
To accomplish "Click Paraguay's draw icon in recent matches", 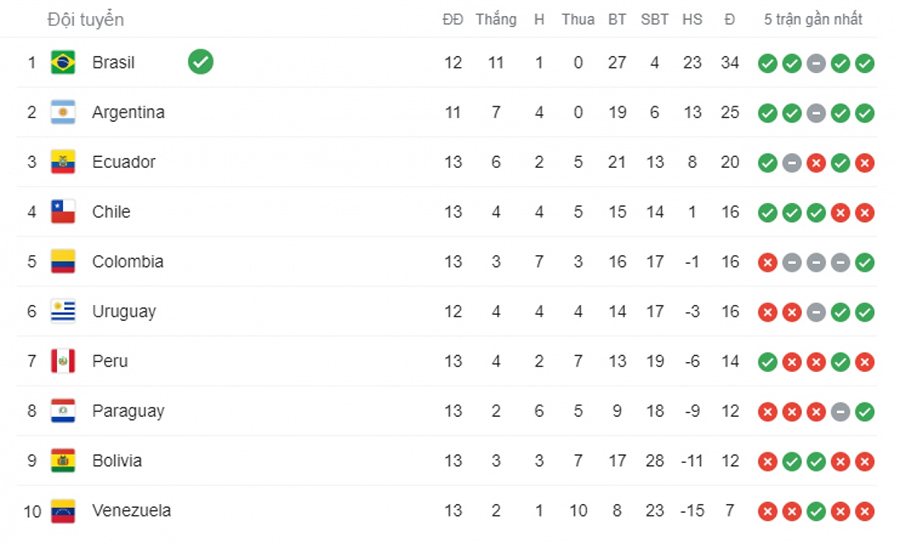I will pyautogui.click(x=841, y=411).
